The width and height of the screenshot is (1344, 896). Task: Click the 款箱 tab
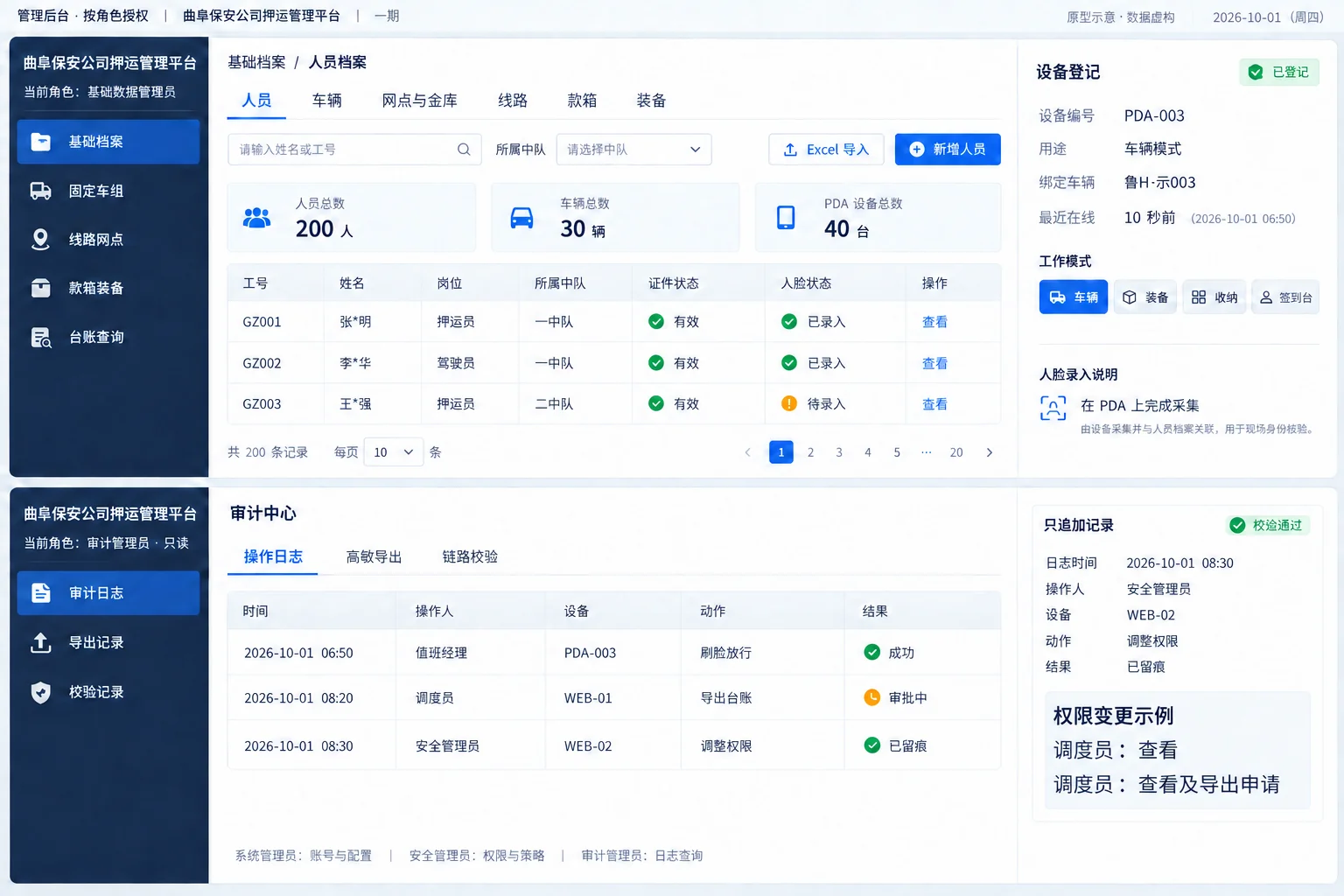tap(582, 101)
